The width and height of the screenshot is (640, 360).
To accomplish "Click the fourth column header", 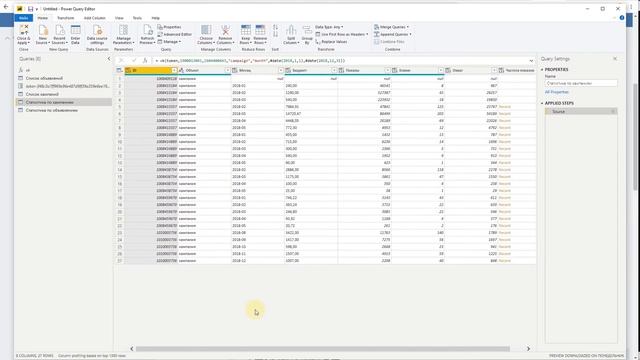I will pyautogui.click(x=311, y=70).
